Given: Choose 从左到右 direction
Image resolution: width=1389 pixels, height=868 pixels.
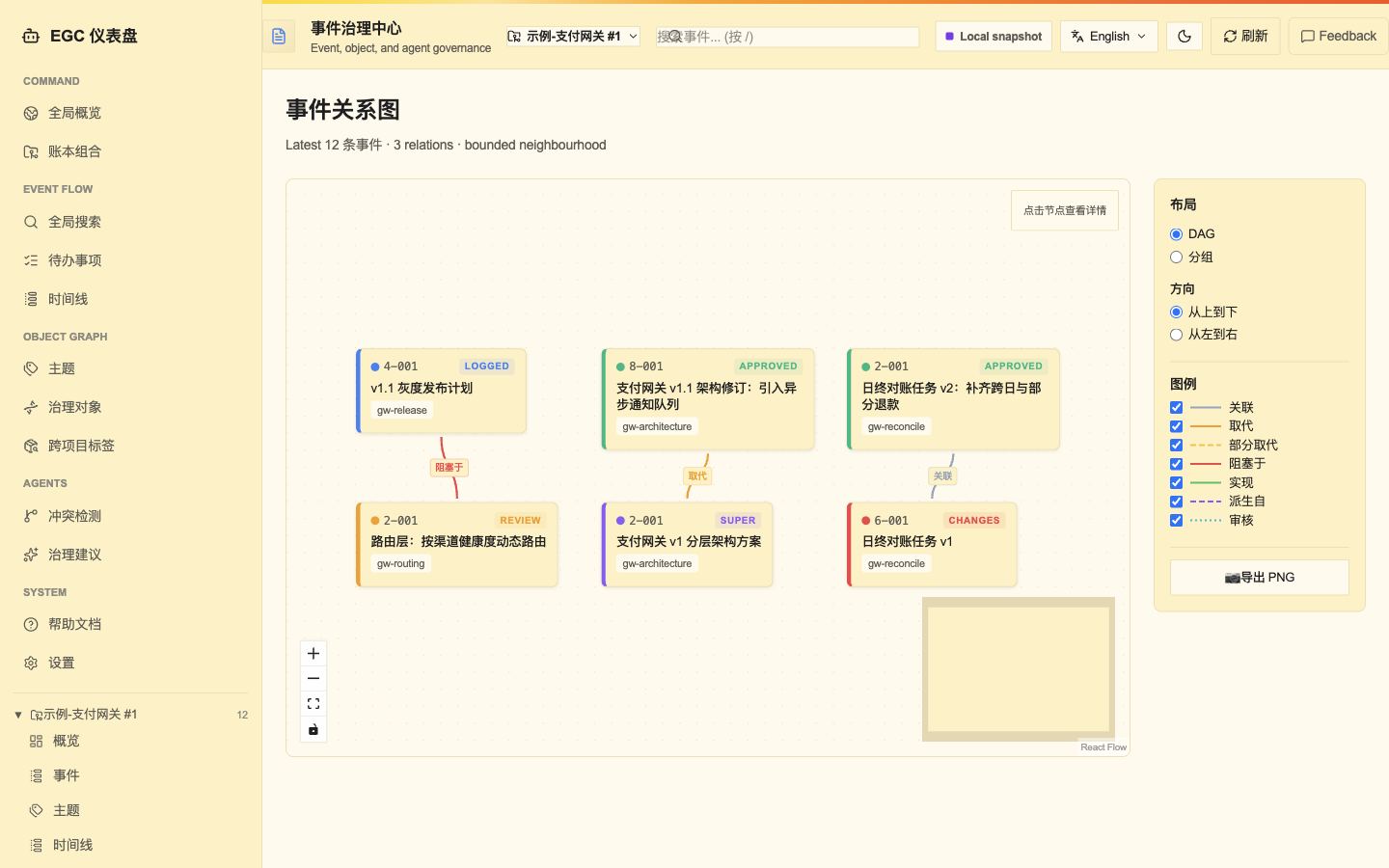Looking at the screenshot, I should coord(1176,335).
